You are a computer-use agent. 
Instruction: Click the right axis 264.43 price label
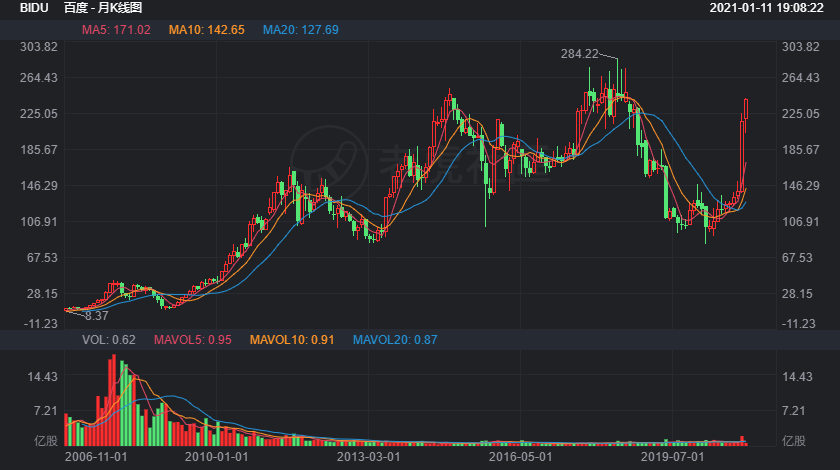tap(801, 78)
